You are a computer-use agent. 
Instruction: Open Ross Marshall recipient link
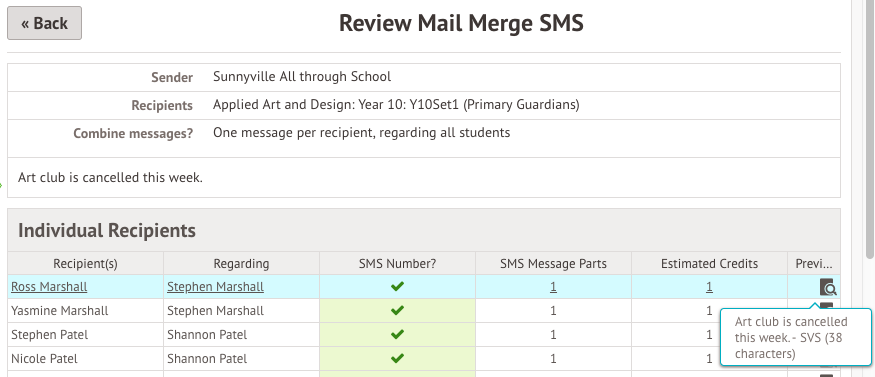pos(49,287)
